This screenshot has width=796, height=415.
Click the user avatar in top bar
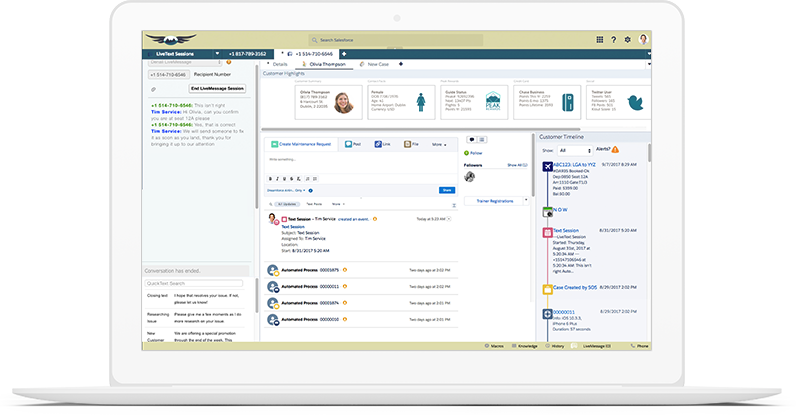[x=643, y=40]
